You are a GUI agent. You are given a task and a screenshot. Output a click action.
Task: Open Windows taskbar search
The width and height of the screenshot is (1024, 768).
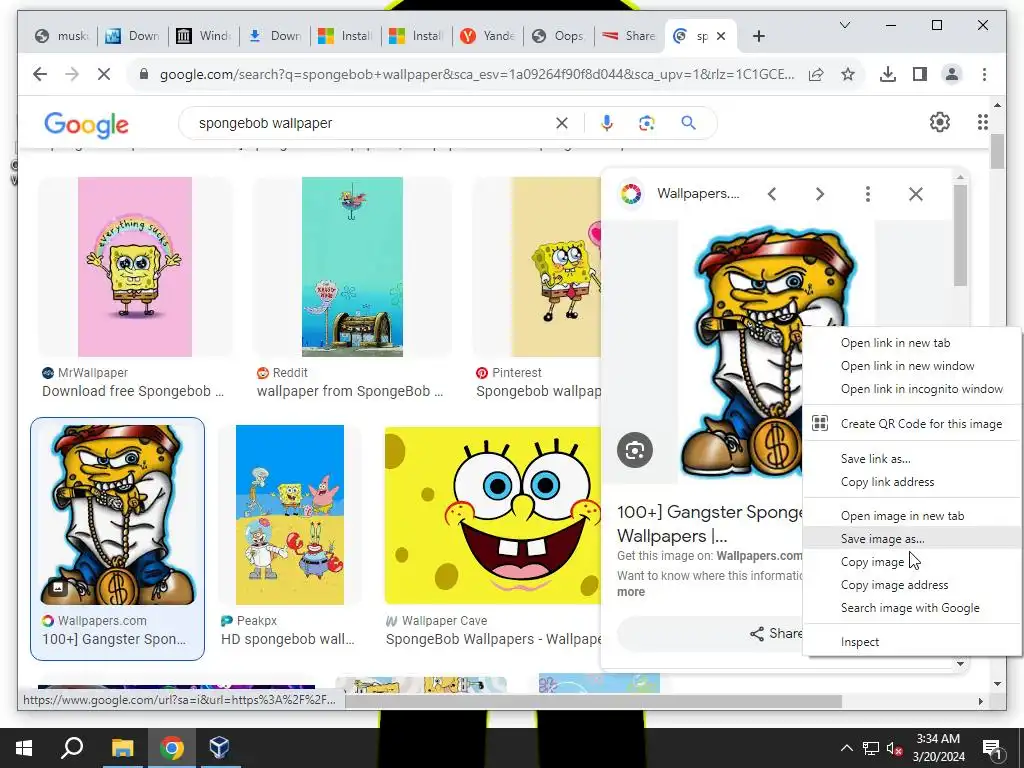[x=72, y=748]
